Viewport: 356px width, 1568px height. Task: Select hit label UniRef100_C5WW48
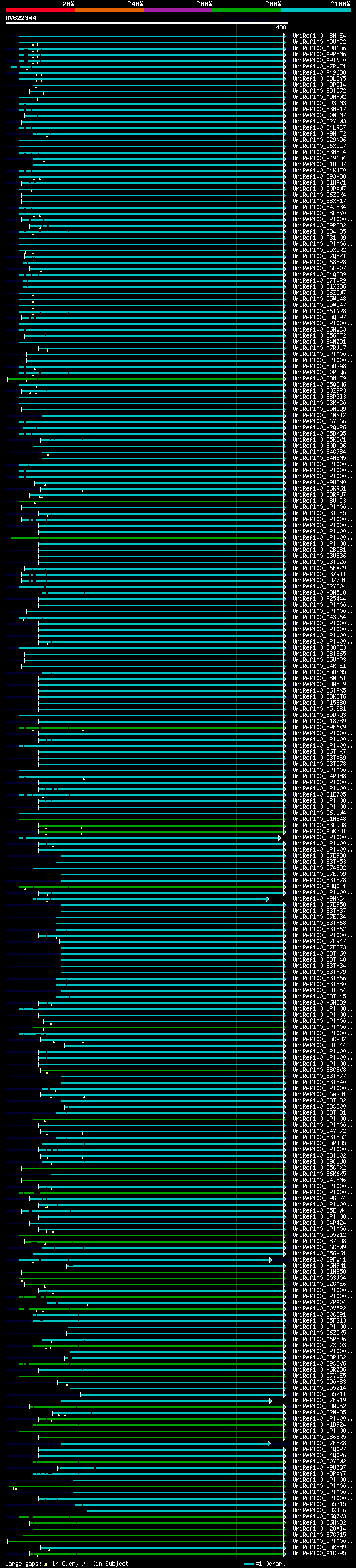[x=319, y=299]
